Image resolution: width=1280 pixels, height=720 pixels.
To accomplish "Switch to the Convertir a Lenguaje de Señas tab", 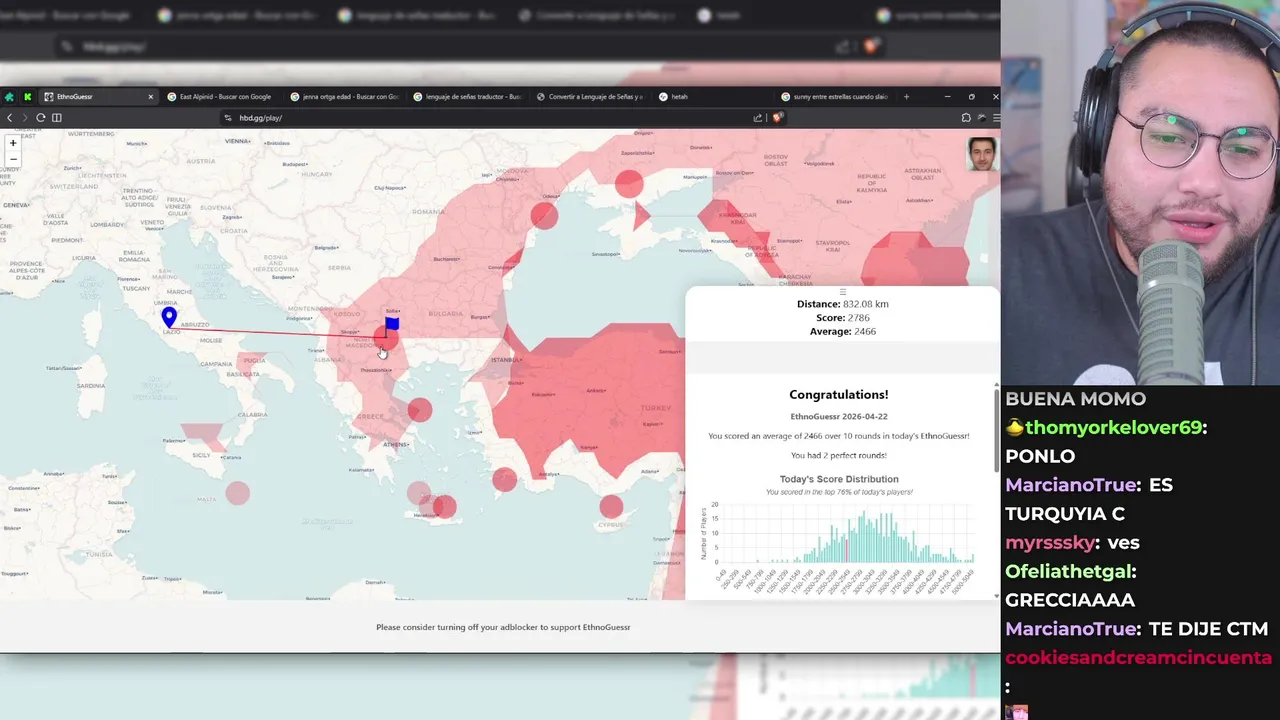I will [x=590, y=97].
